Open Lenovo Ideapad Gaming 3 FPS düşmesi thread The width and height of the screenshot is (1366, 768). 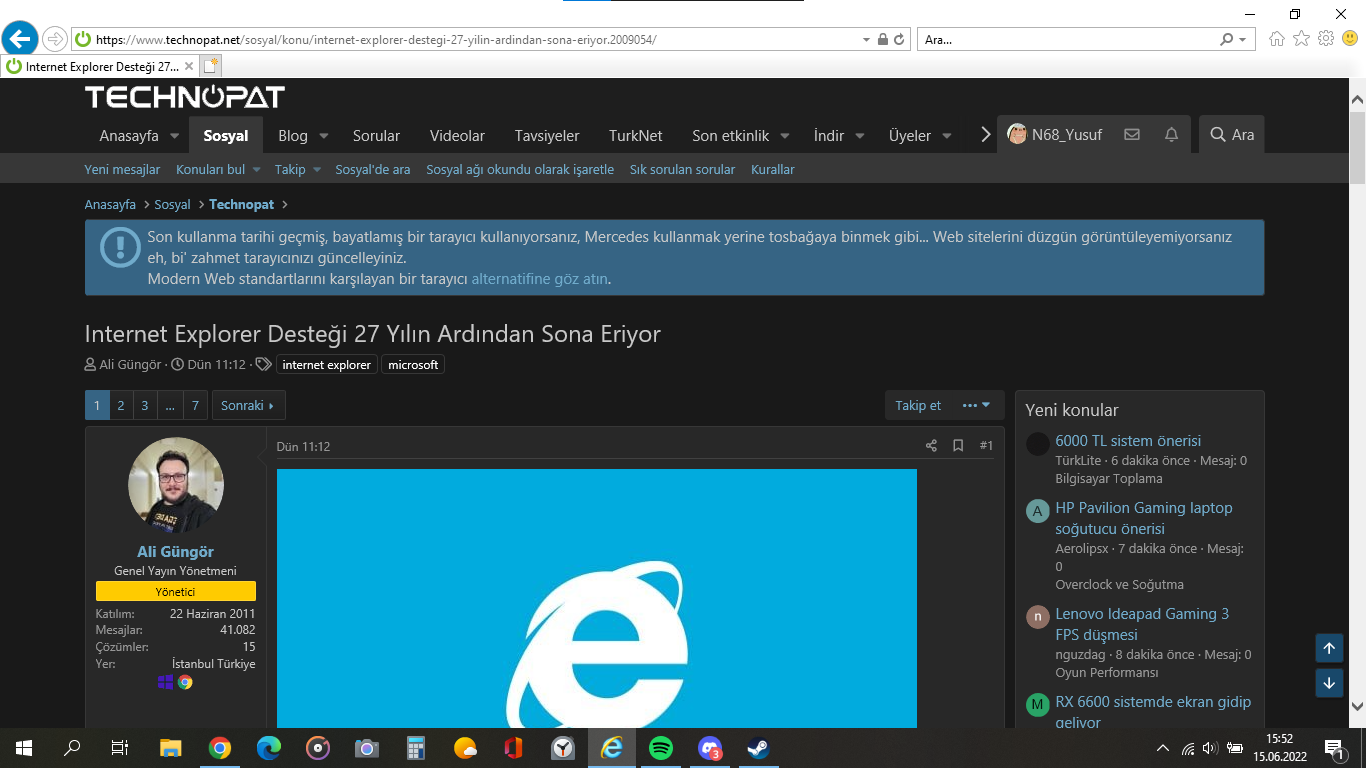point(1142,624)
